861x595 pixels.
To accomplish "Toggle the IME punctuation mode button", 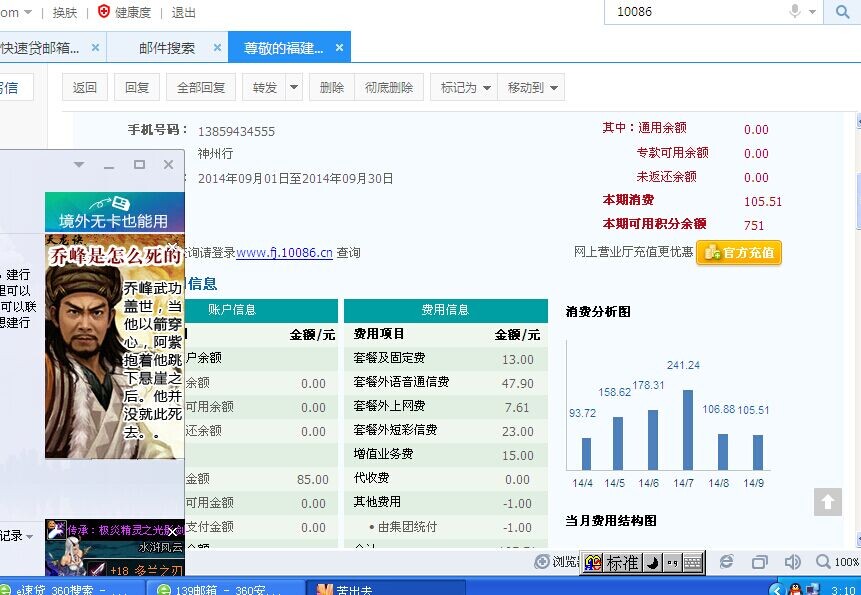I will pos(670,563).
